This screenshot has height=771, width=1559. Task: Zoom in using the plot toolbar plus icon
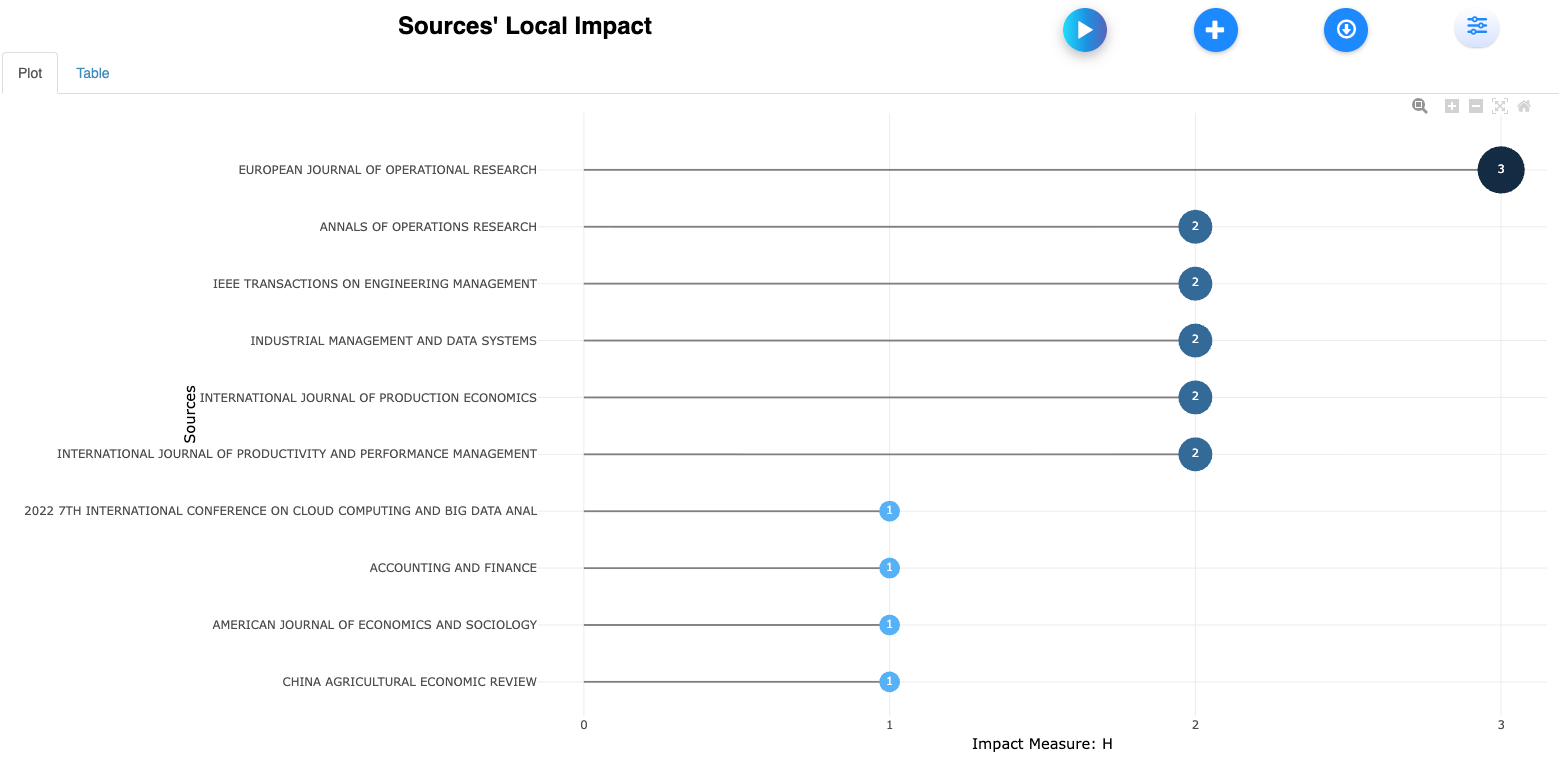(1452, 106)
